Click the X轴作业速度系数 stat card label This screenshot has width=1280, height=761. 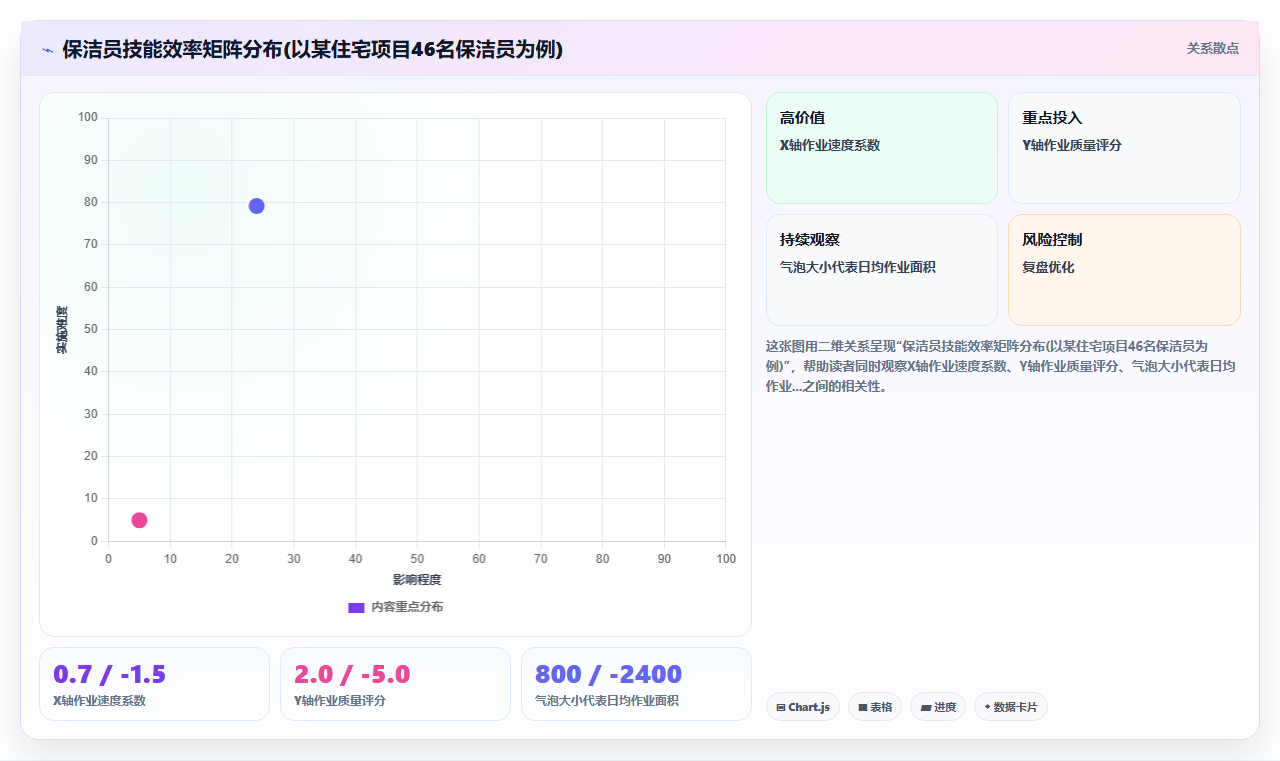point(99,701)
